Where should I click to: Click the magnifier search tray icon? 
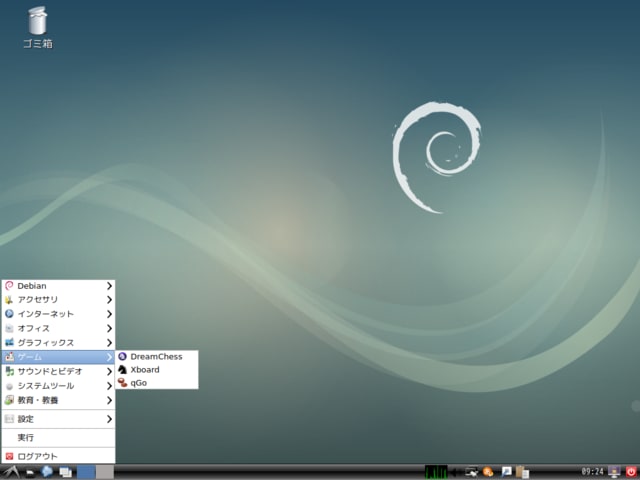click(x=506, y=472)
